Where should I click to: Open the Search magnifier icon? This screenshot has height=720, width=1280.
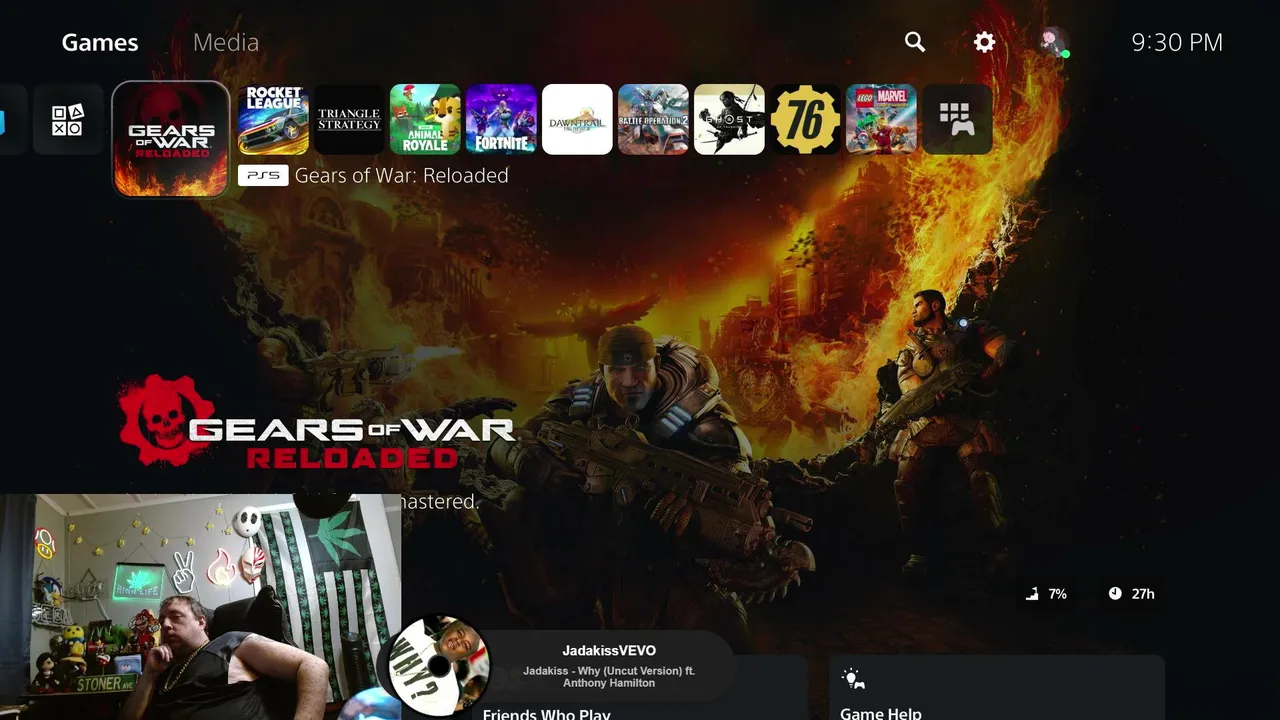(x=914, y=42)
